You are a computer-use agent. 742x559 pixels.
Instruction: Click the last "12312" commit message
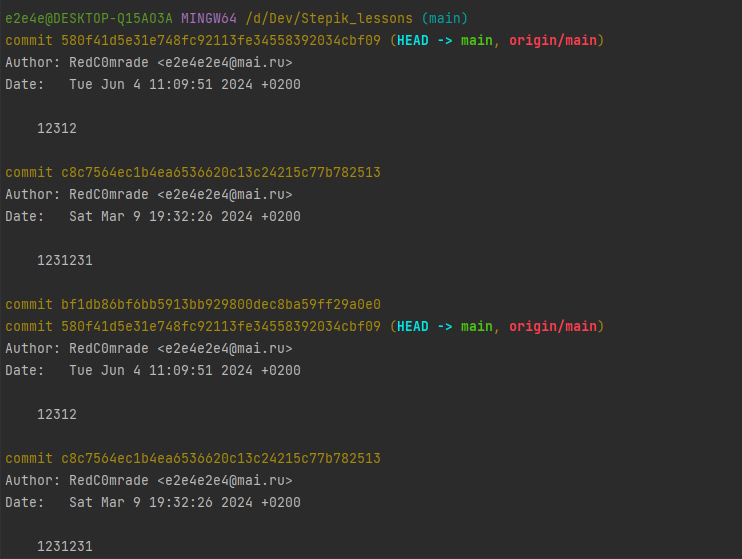(57, 415)
